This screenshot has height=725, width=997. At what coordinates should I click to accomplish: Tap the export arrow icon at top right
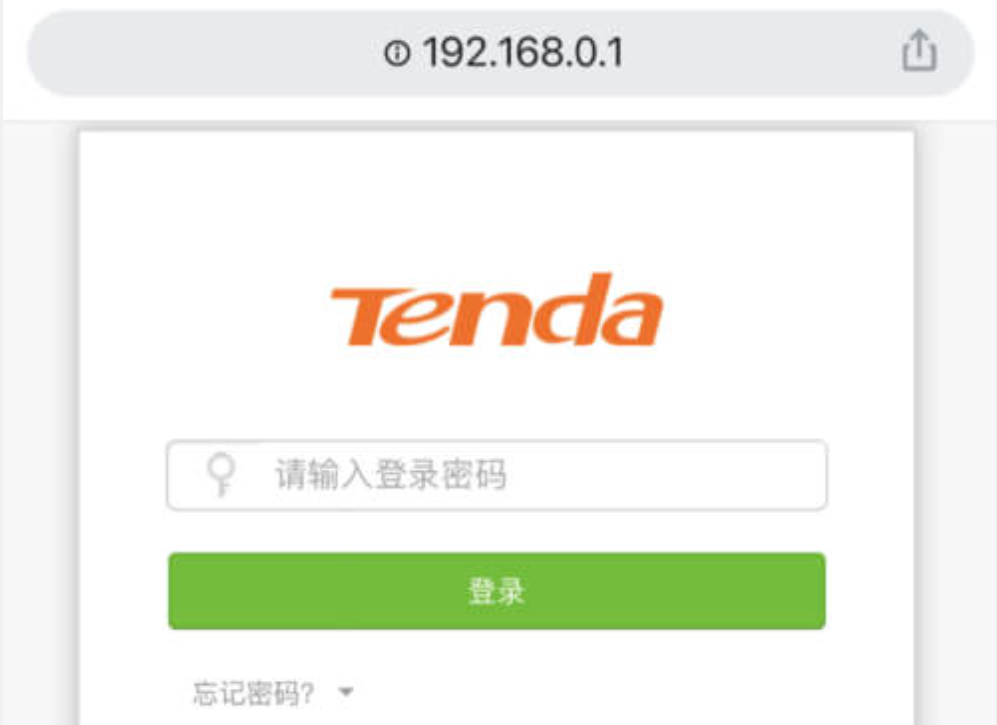[x=919, y=50]
